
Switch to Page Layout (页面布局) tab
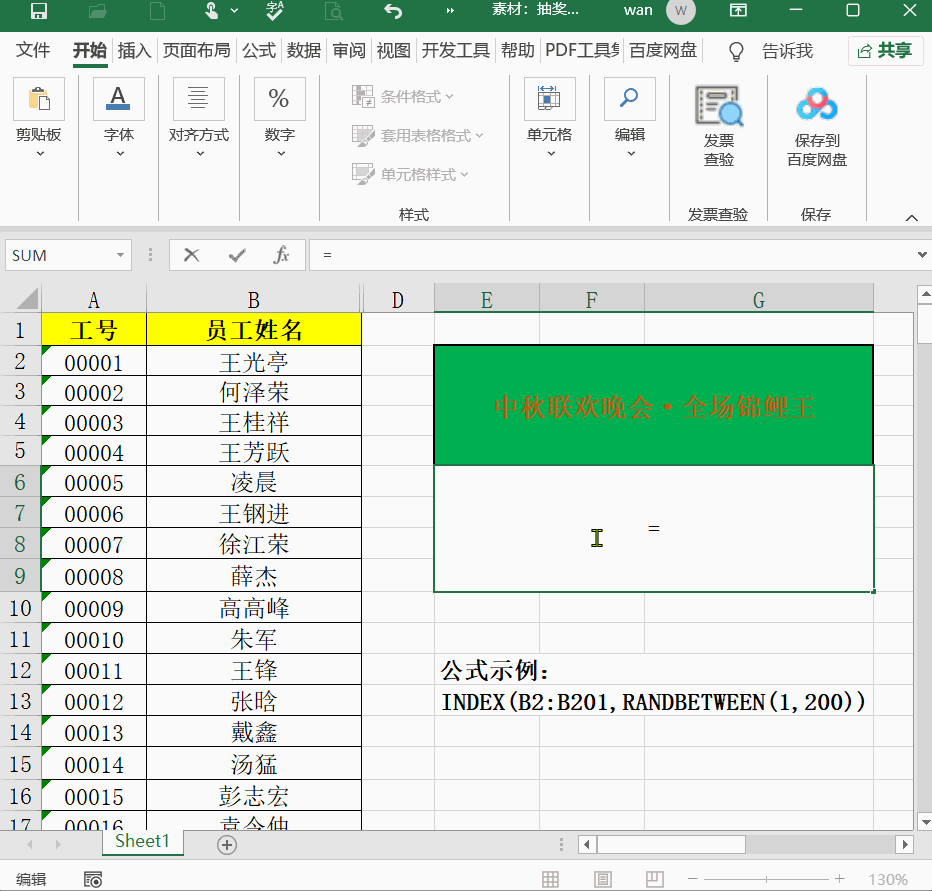[x=197, y=51]
